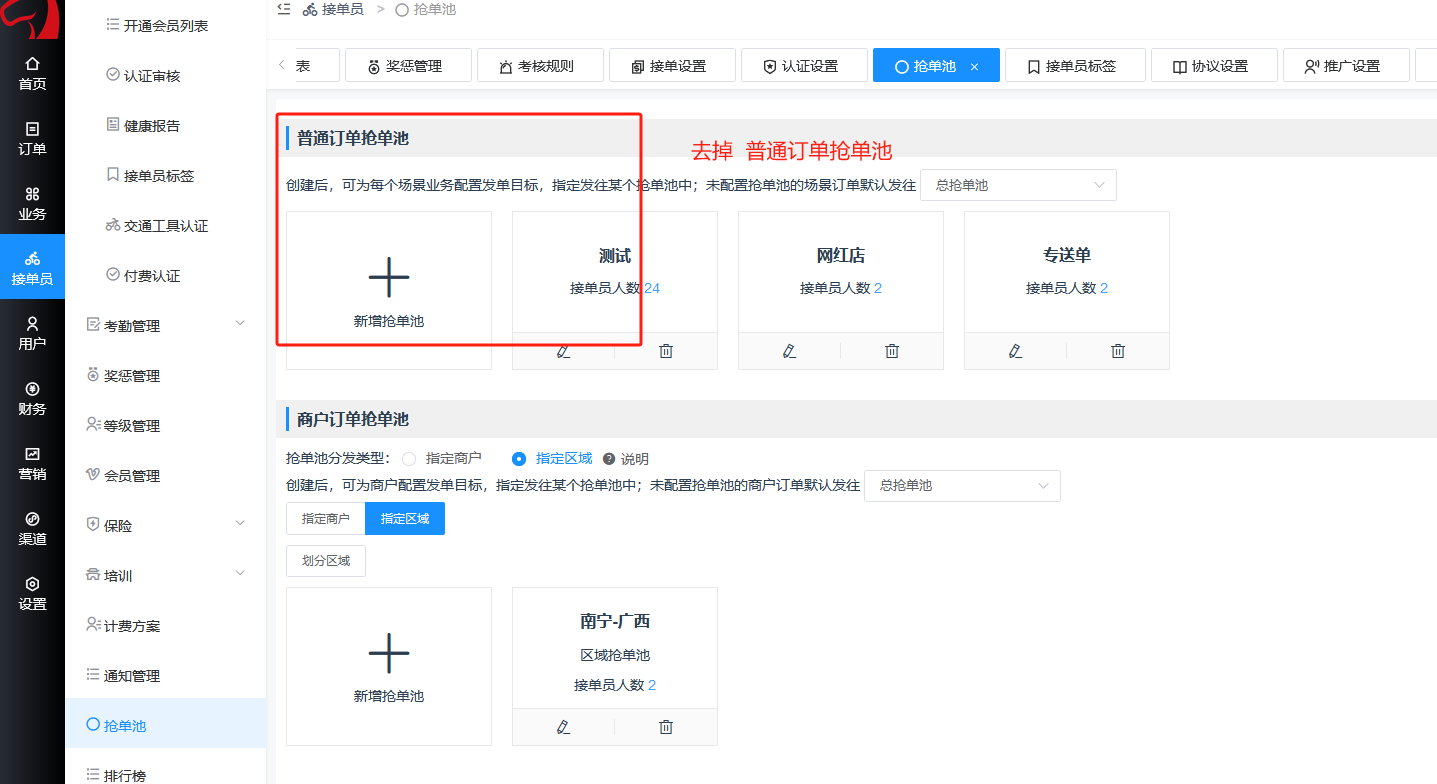Image resolution: width=1437 pixels, height=784 pixels.
Task: Edit the 南宁-广西 regional pool
Action: click(564, 727)
